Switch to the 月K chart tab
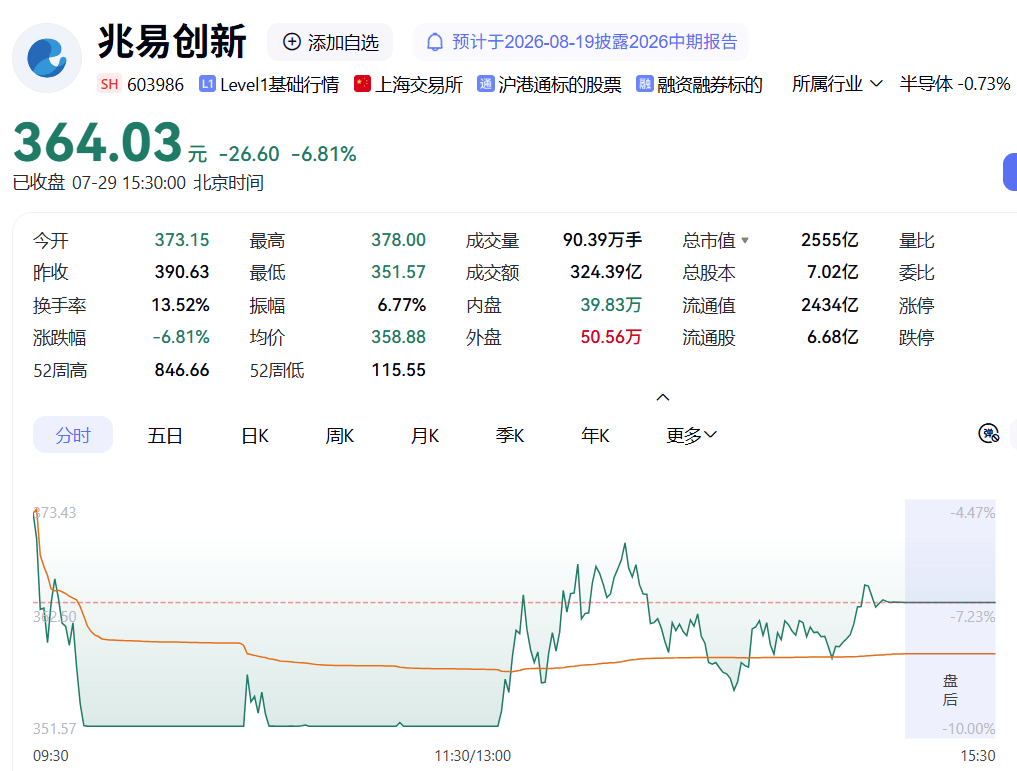Image resolution: width=1017 pixels, height=771 pixels. [x=425, y=435]
